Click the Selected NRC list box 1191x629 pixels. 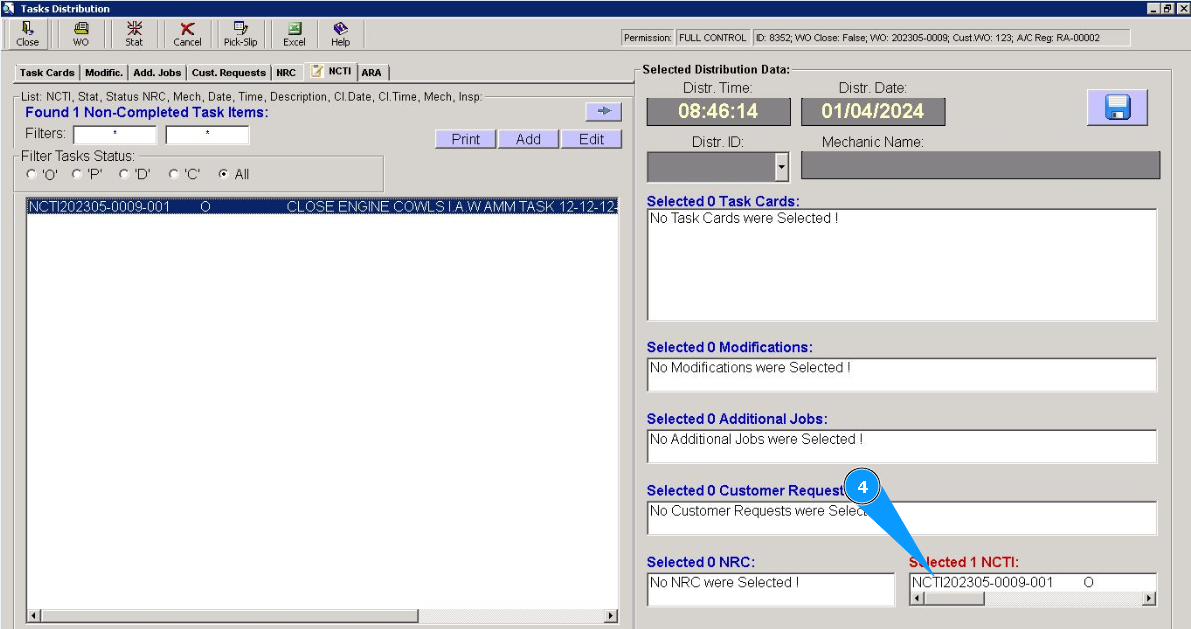(x=771, y=589)
